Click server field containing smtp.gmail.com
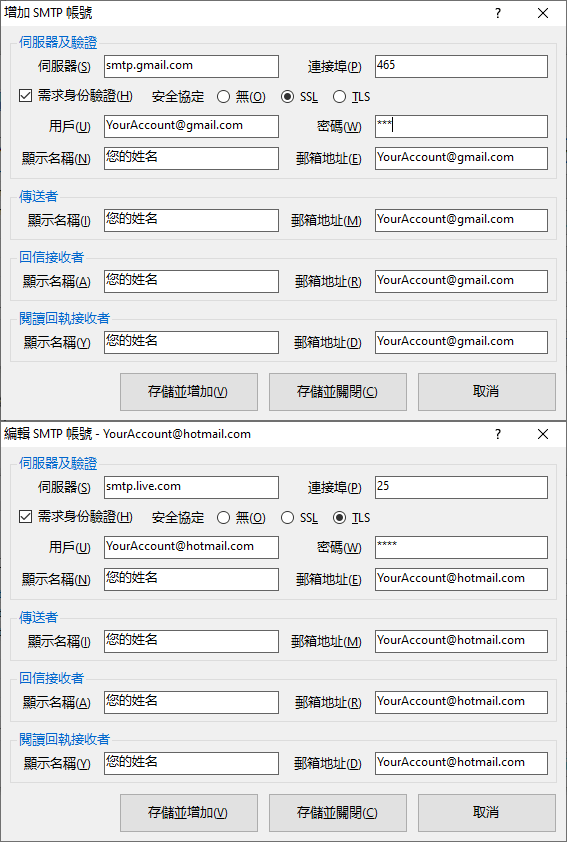 click(x=192, y=67)
